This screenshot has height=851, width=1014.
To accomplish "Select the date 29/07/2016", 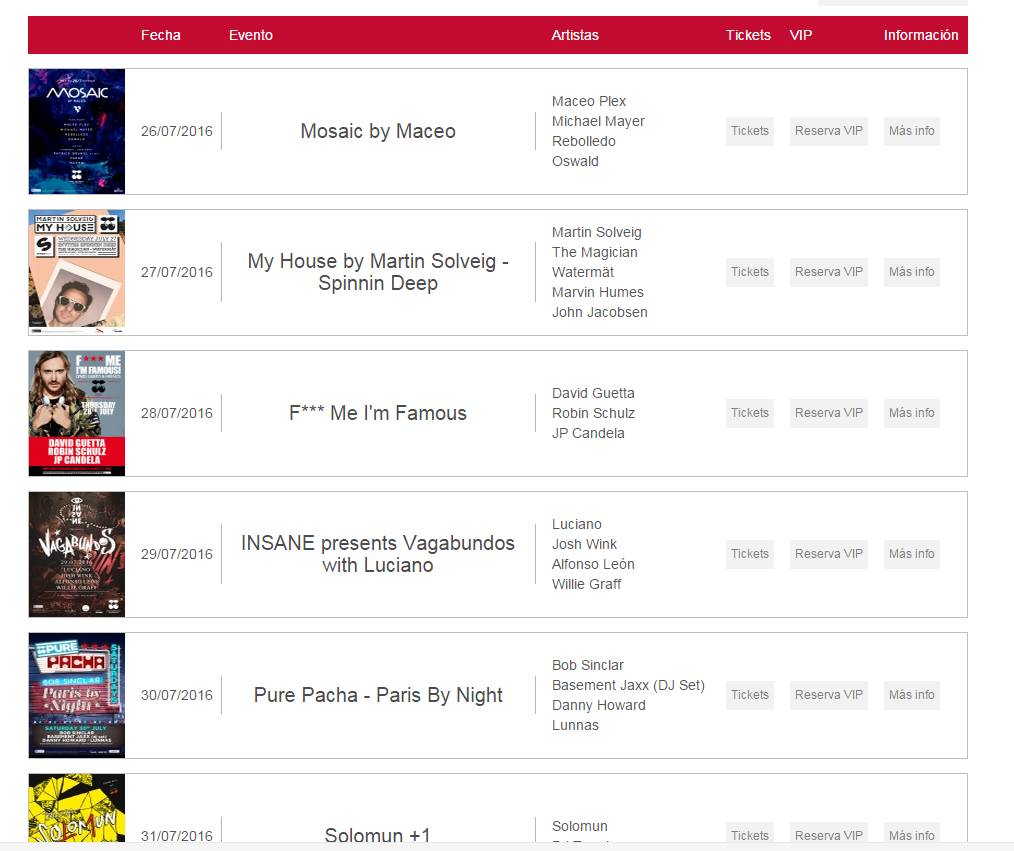I will click(177, 554).
